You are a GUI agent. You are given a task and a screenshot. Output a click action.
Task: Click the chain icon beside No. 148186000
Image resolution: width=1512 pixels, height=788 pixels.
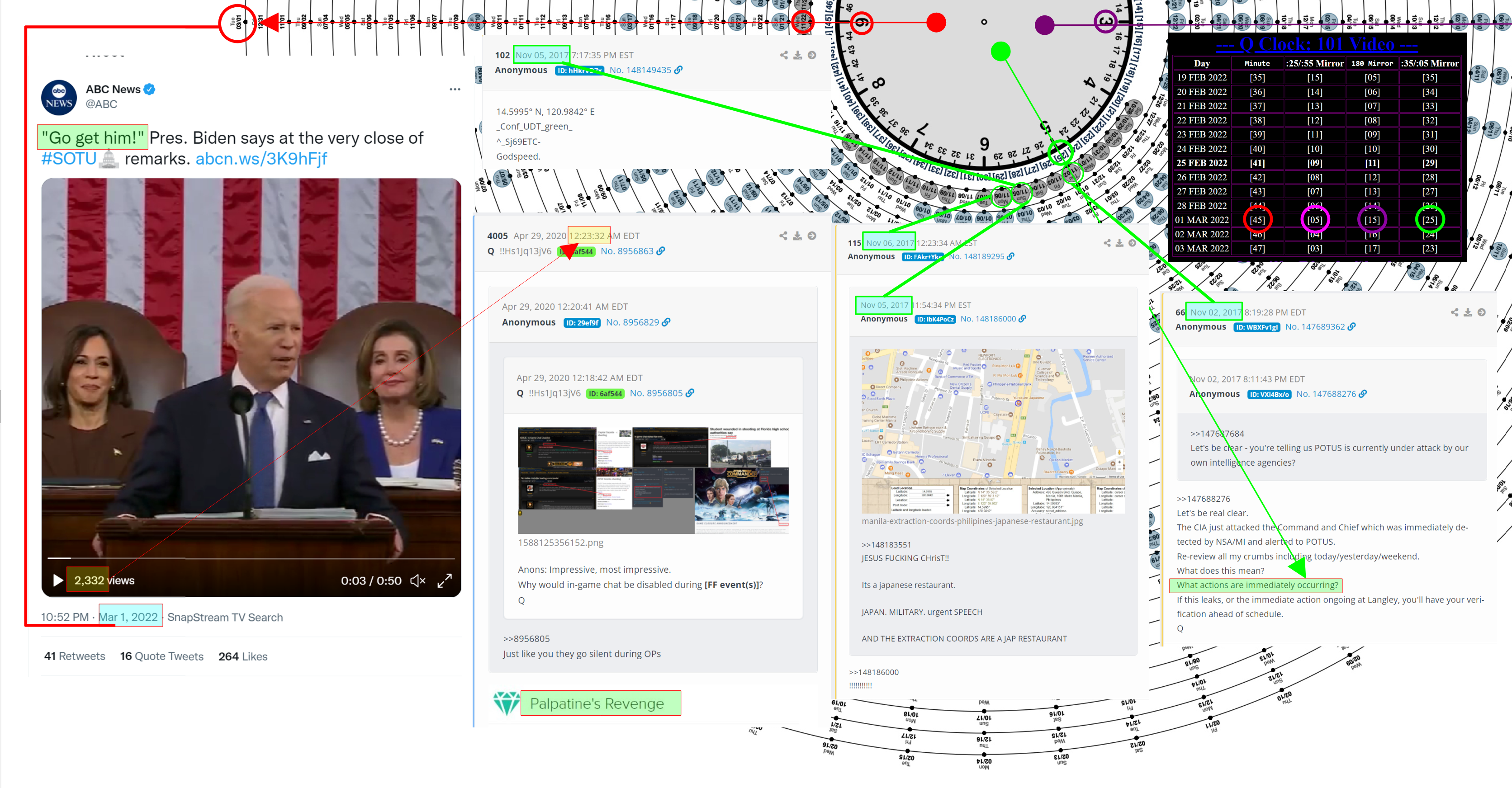coord(1023,319)
